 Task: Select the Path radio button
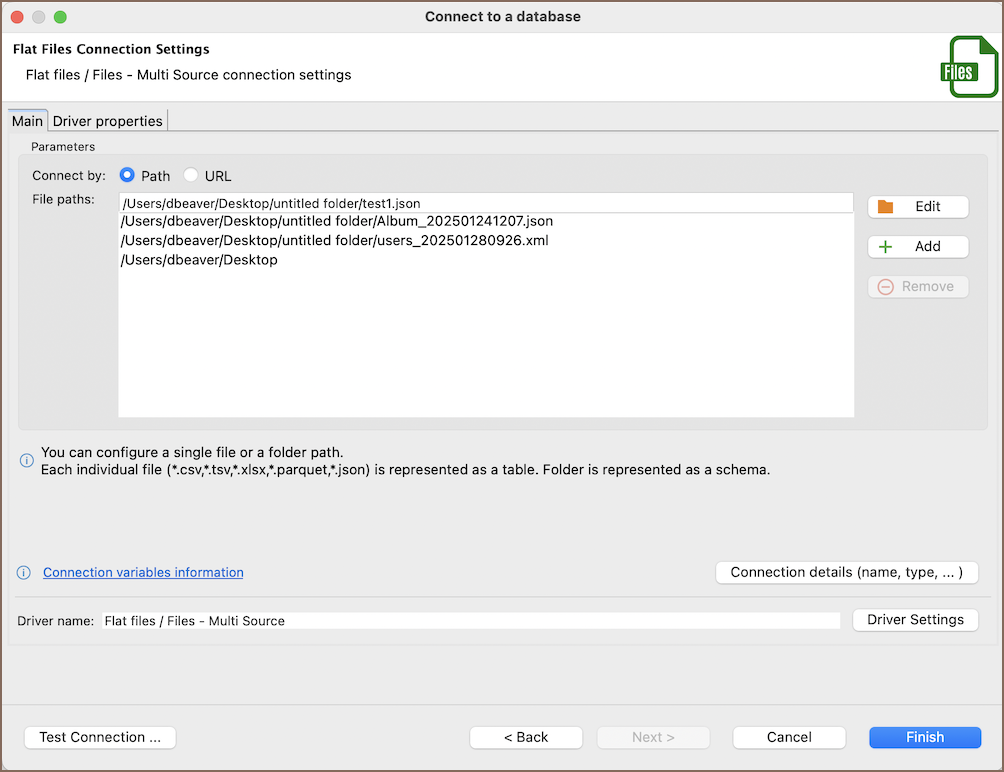pos(127,176)
